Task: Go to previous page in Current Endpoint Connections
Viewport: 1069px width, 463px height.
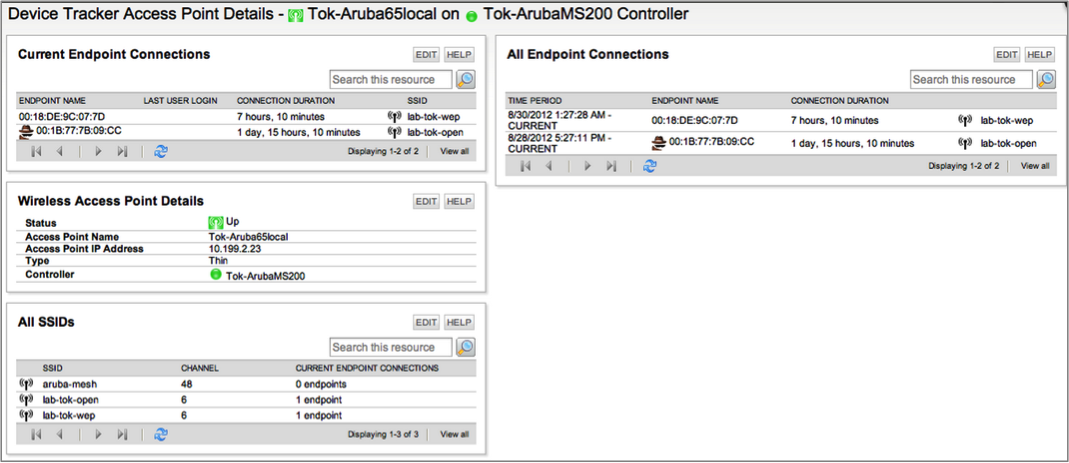Action: pyautogui.click(x=59, y=151)
